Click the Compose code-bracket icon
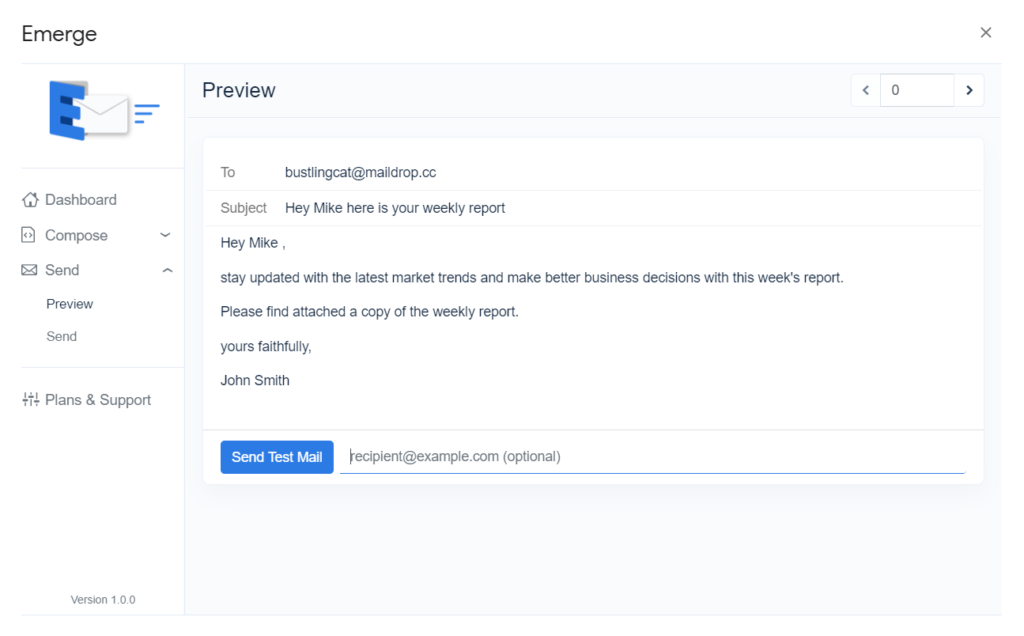This screenshot has height=636, width=1024. point(29,236)
